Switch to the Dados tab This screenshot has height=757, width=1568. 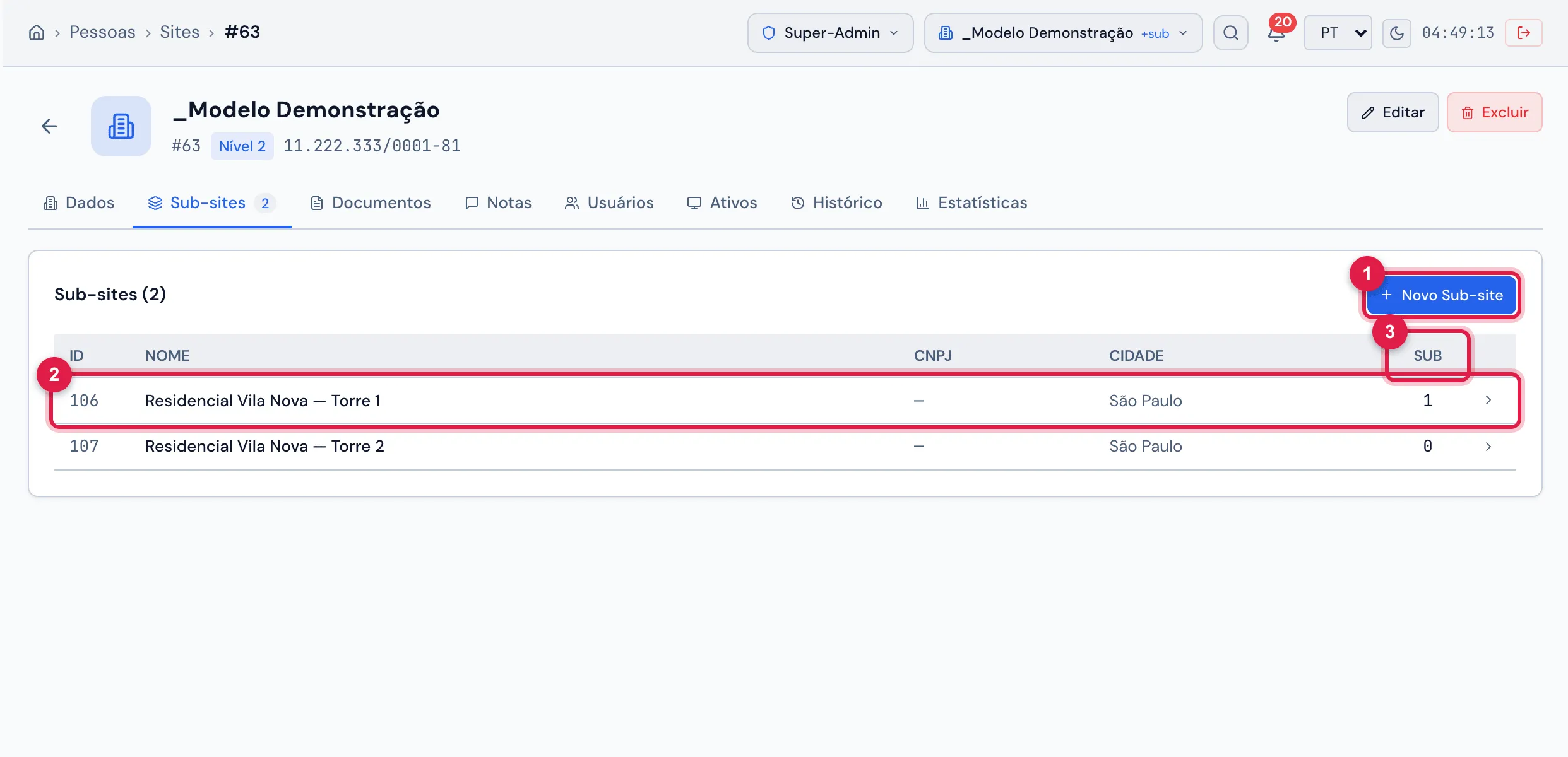(79, 203)
